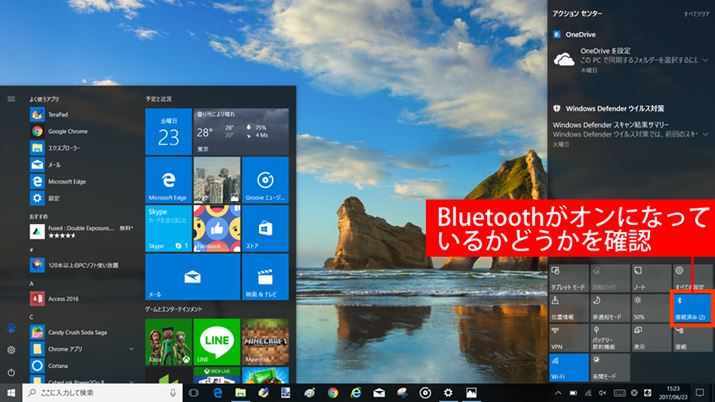
Task: Select Access 2016 in the app list
Action: pyautogui.click(x=65, y=297)
